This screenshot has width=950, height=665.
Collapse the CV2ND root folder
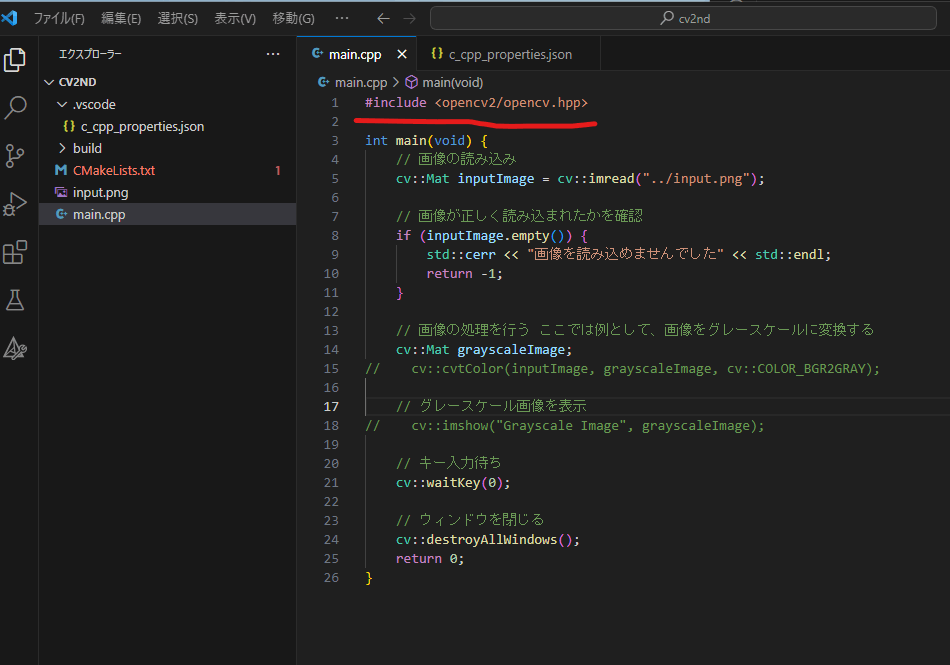pyautogui.click(x=50, y=82)
